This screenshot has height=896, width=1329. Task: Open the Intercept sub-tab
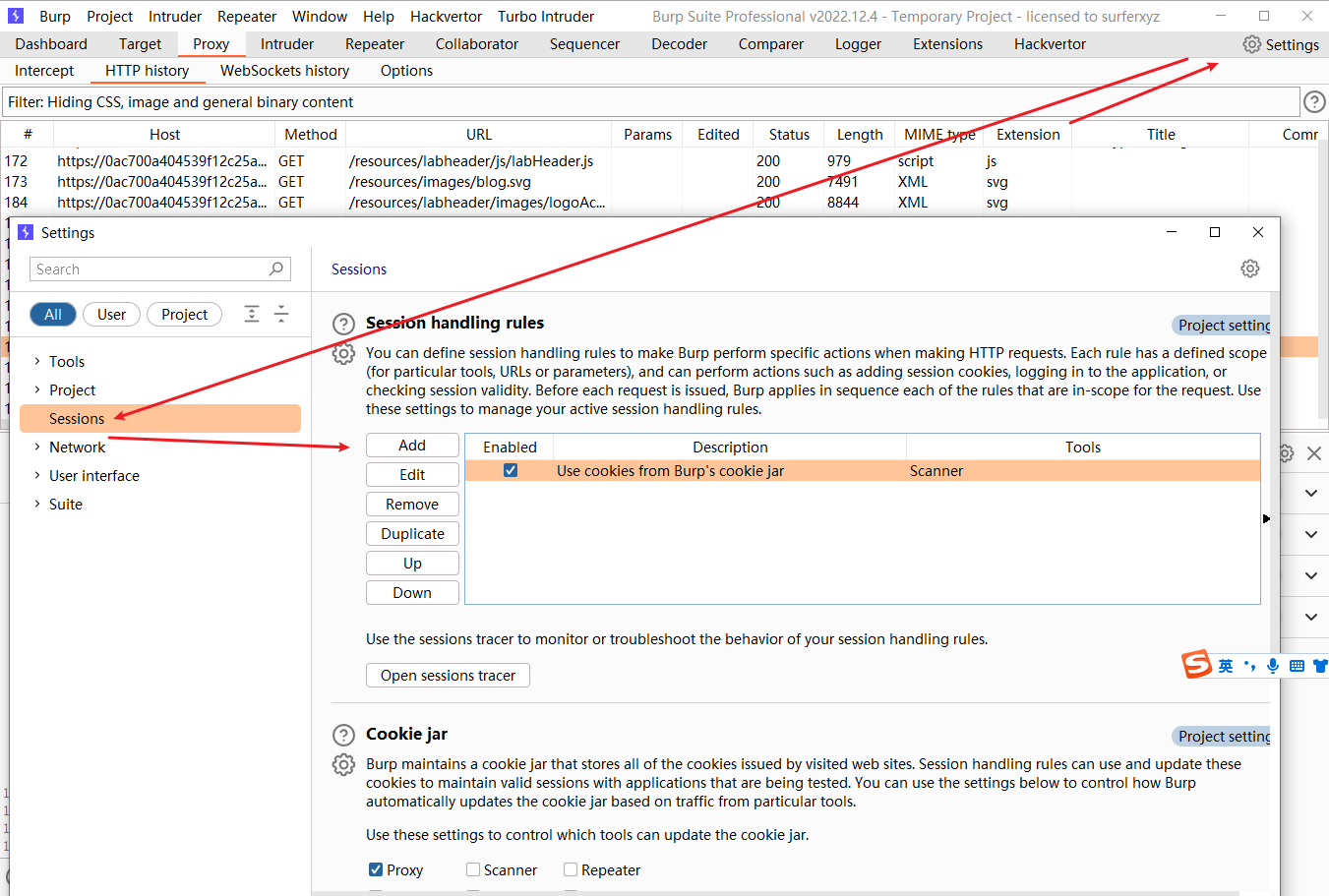tap(44, 71)
